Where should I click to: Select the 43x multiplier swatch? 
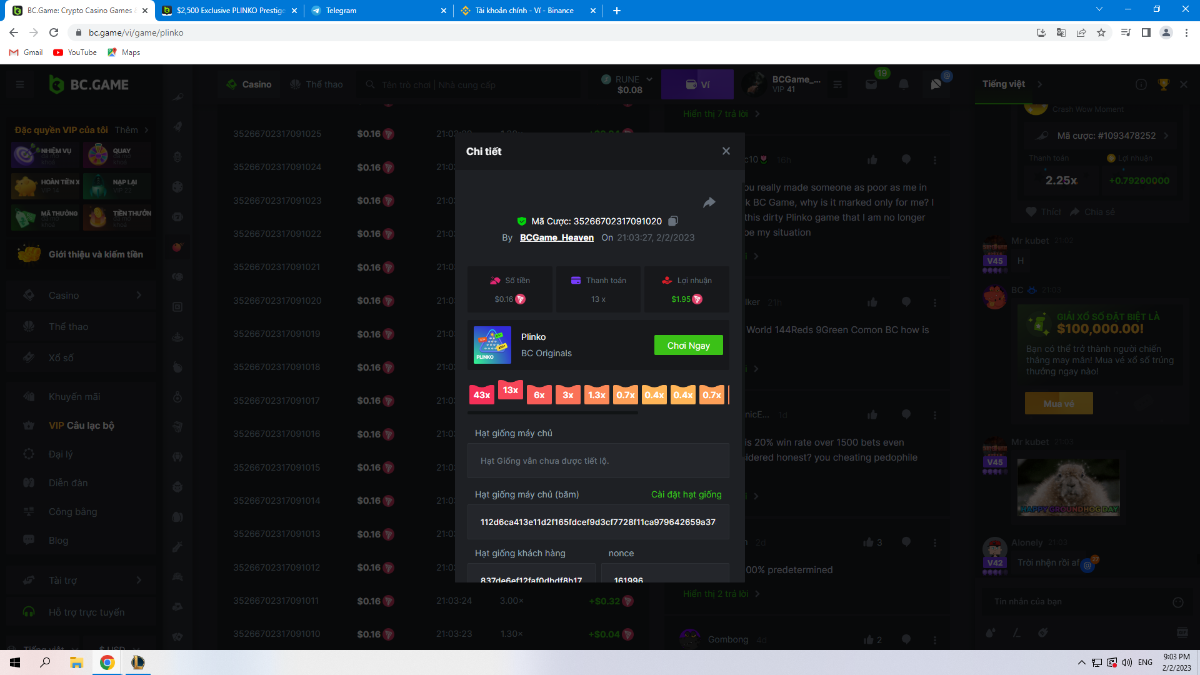point(482,395)
